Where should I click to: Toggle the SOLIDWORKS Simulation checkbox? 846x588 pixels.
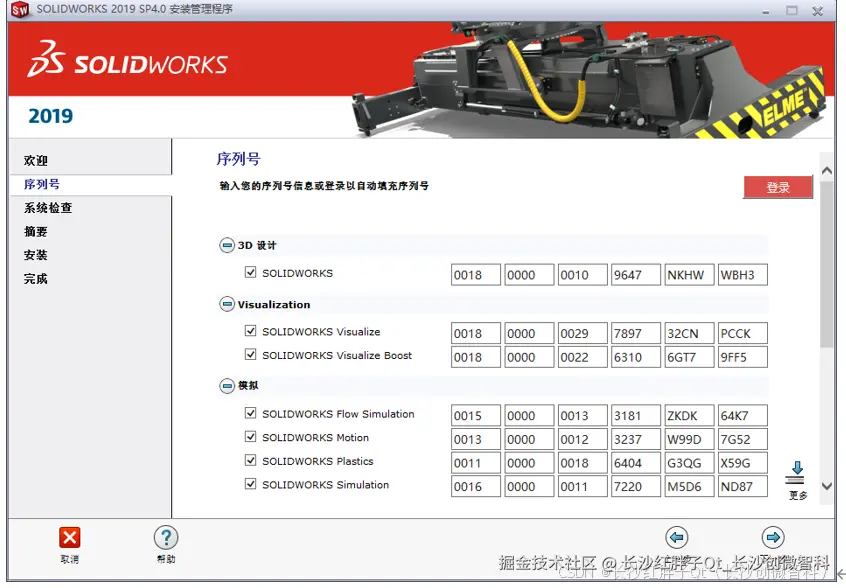click(x=250, y=483)
